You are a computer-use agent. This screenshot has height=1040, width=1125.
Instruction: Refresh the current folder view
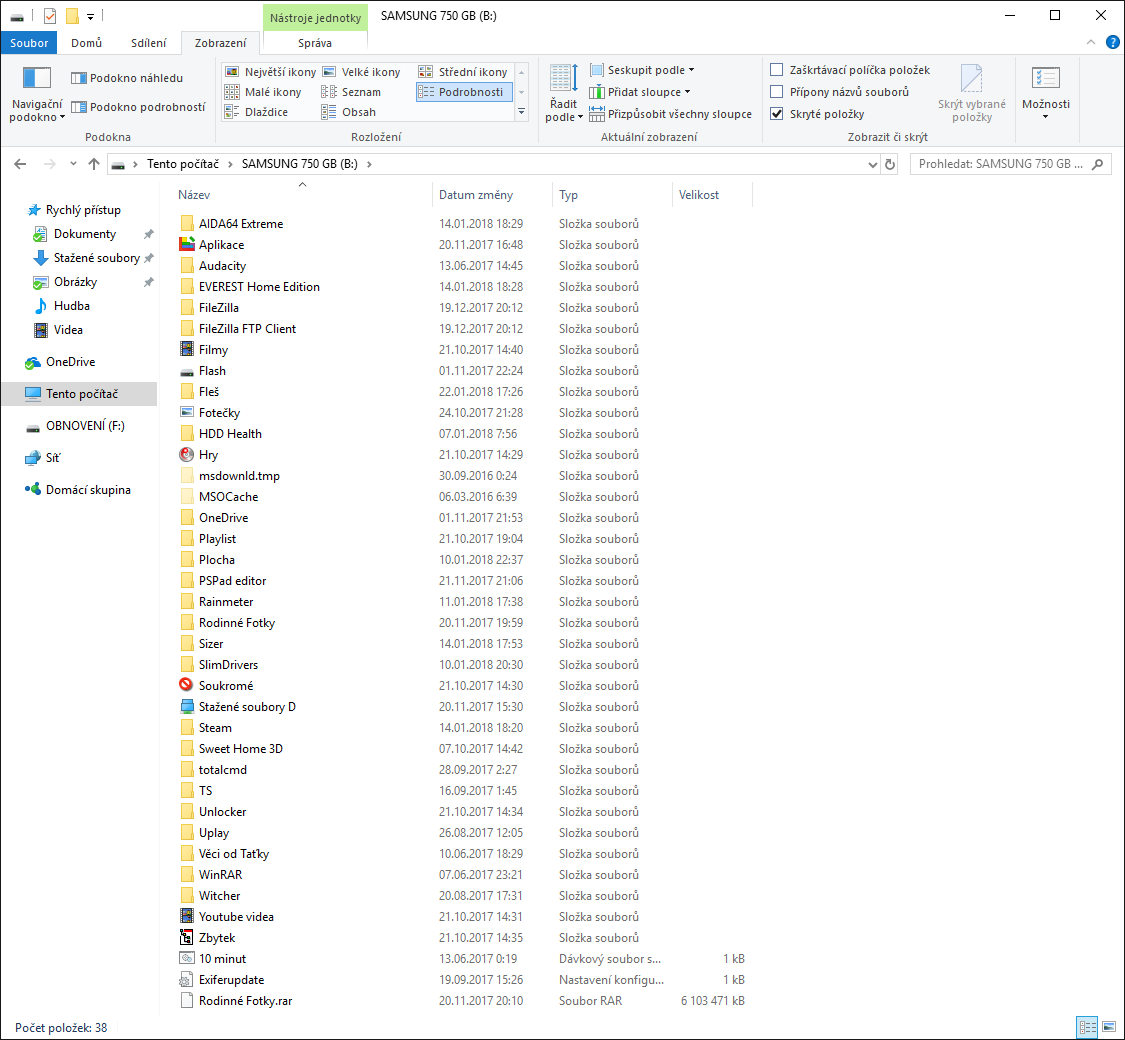coord(890,164)
